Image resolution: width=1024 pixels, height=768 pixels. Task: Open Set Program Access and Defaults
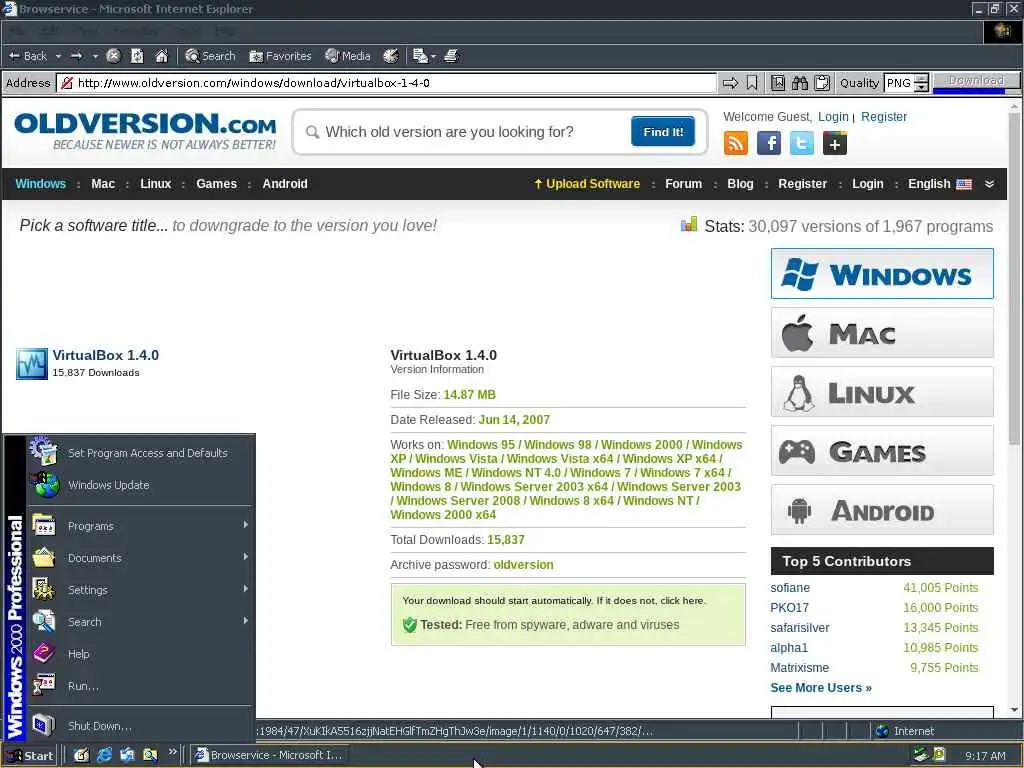pyautogui.click(x=140, y=453)
